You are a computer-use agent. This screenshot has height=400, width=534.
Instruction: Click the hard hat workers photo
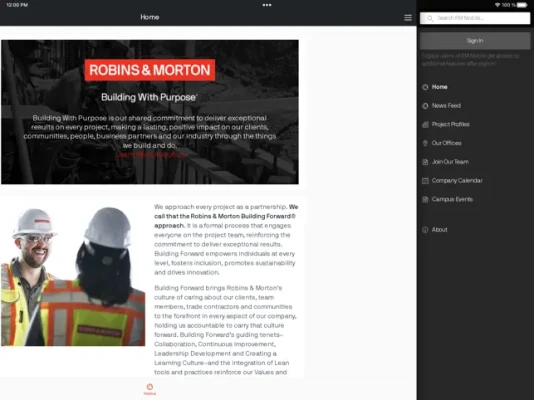(73, 276)
